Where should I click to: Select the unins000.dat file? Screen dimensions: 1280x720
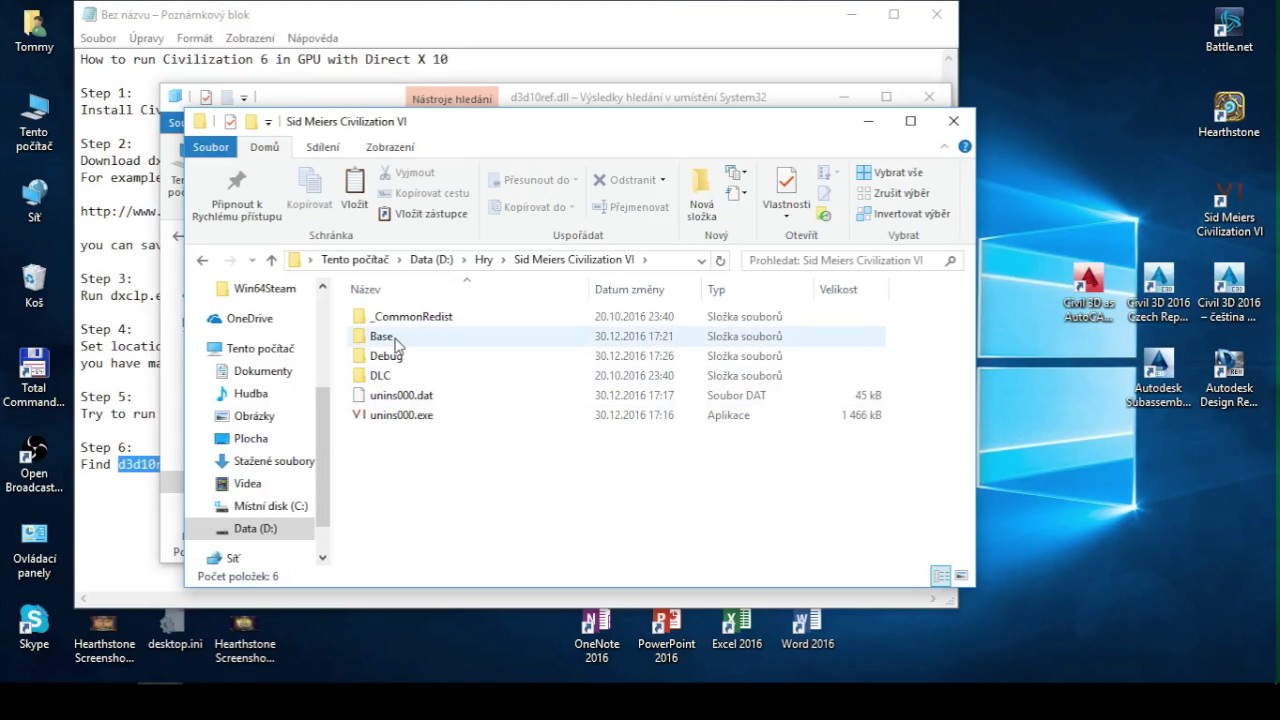click(401, 395)
